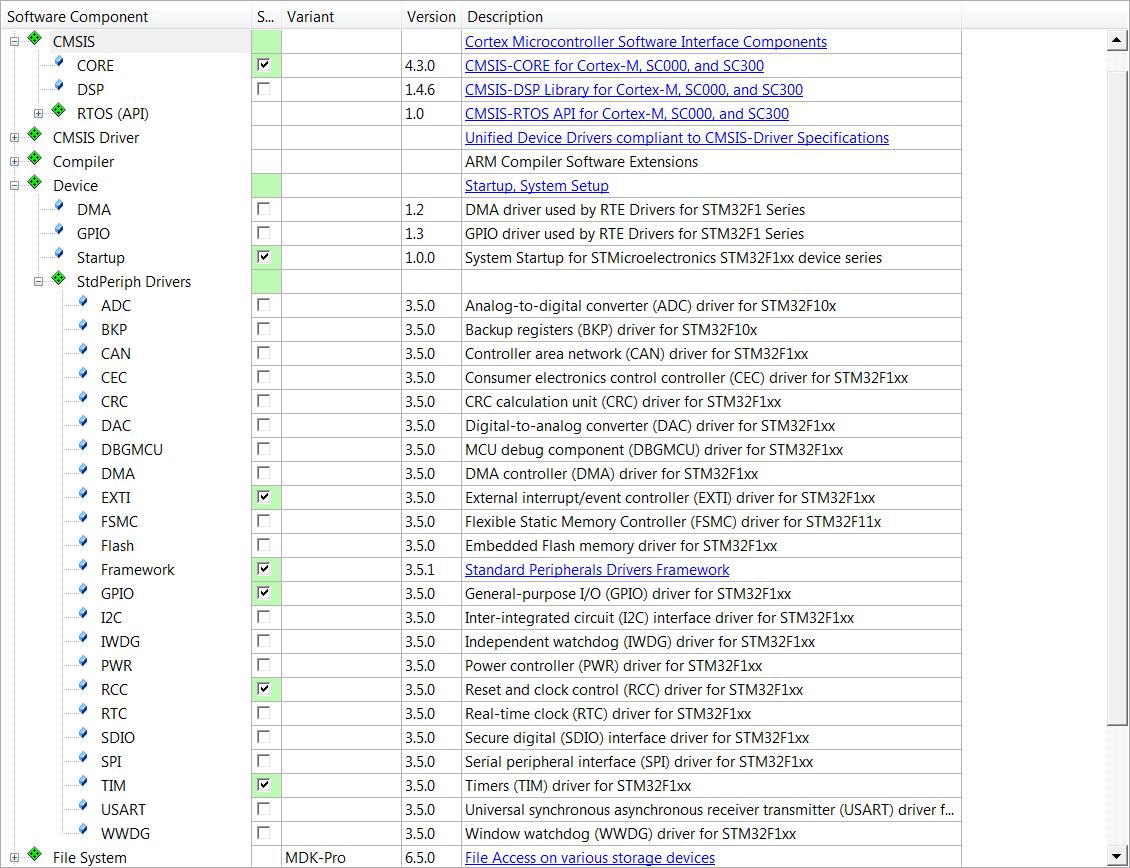
Task: Expand the CMSIS Driver node
Action: click(x=14, y=138)
